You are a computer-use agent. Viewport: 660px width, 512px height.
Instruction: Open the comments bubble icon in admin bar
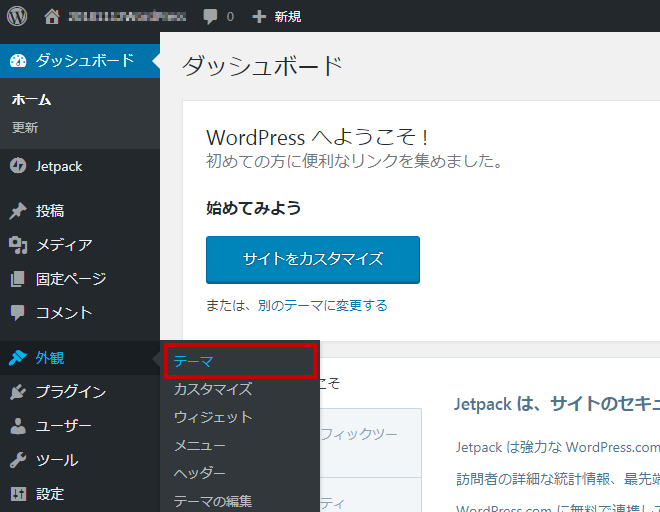tap(210, 16)
